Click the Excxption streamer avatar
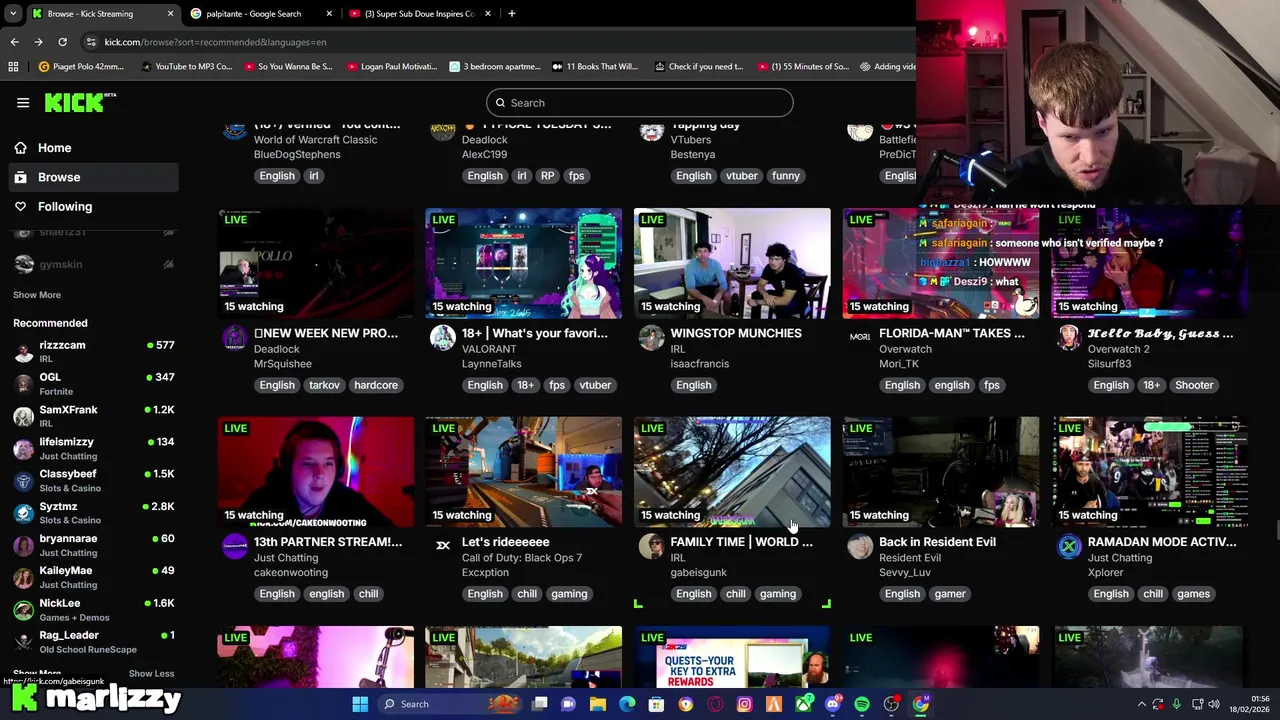The height and width of the screenshot is (720, 1280). tap(443, 546)
